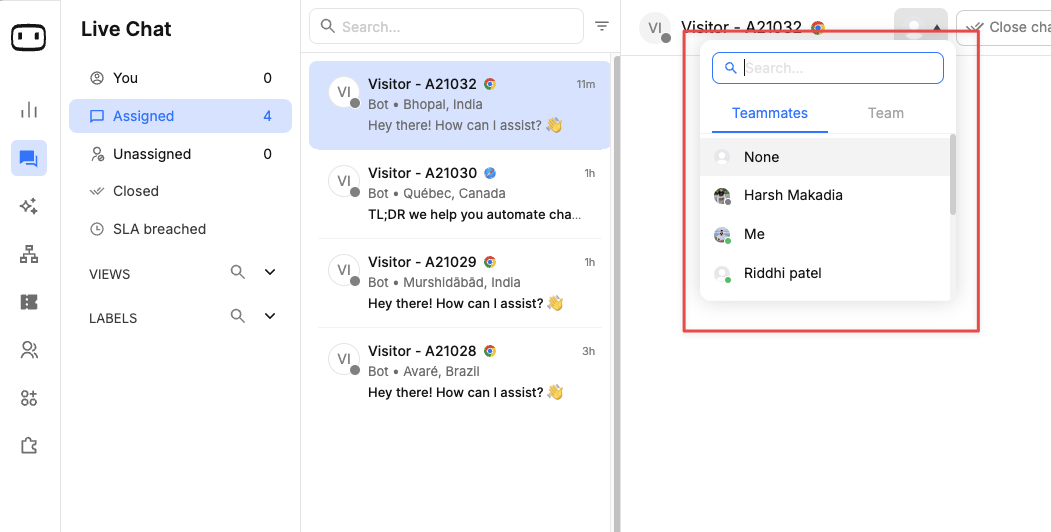This screenshot has width=1051, height=532.
Task: Select the Assigned conversations filter
Action: (x=180, y=116)
